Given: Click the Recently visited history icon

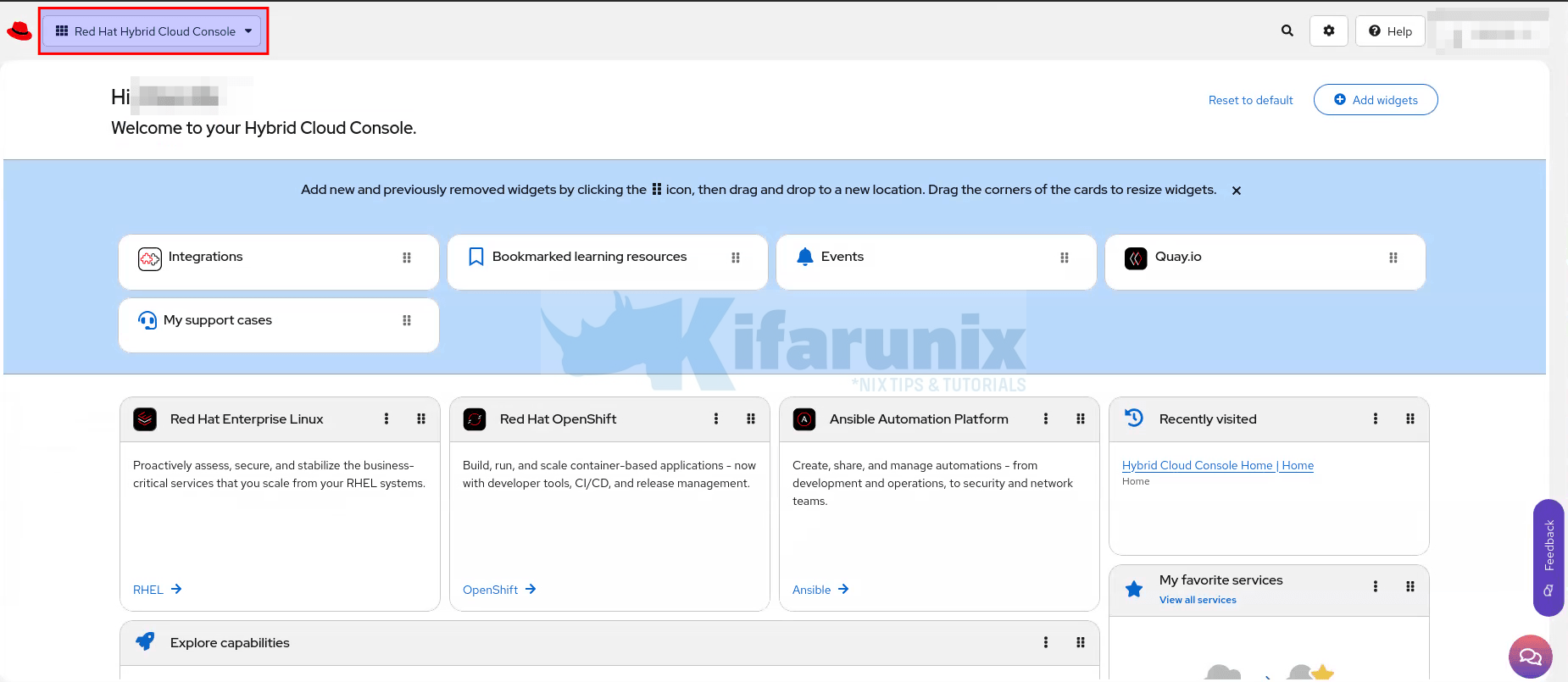Looking at the screenshot, I should point(1134,418).
